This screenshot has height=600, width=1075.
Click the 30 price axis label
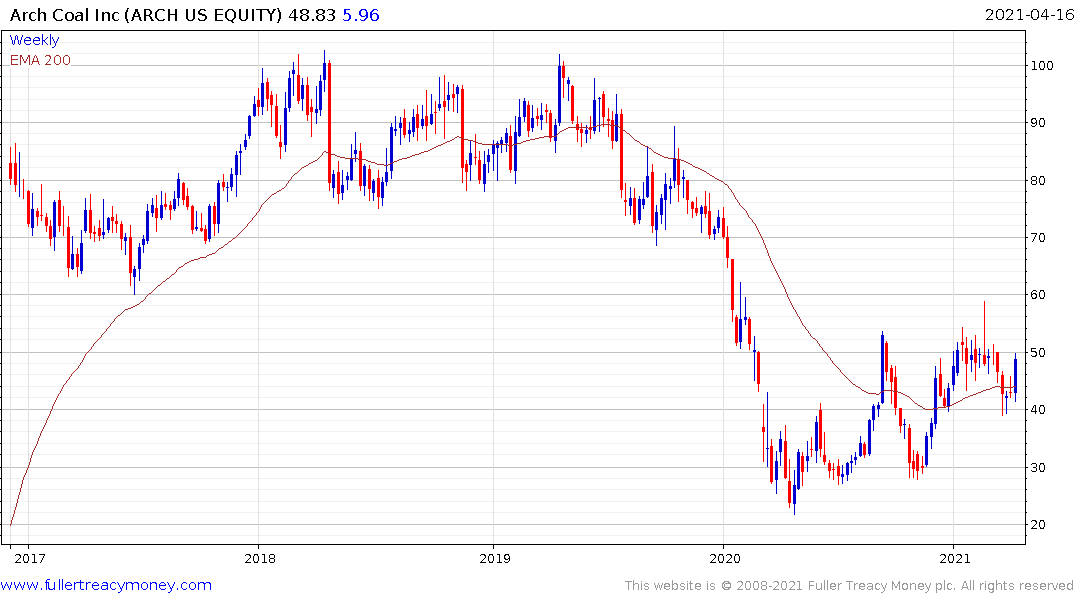click(x=1038, y=468)
